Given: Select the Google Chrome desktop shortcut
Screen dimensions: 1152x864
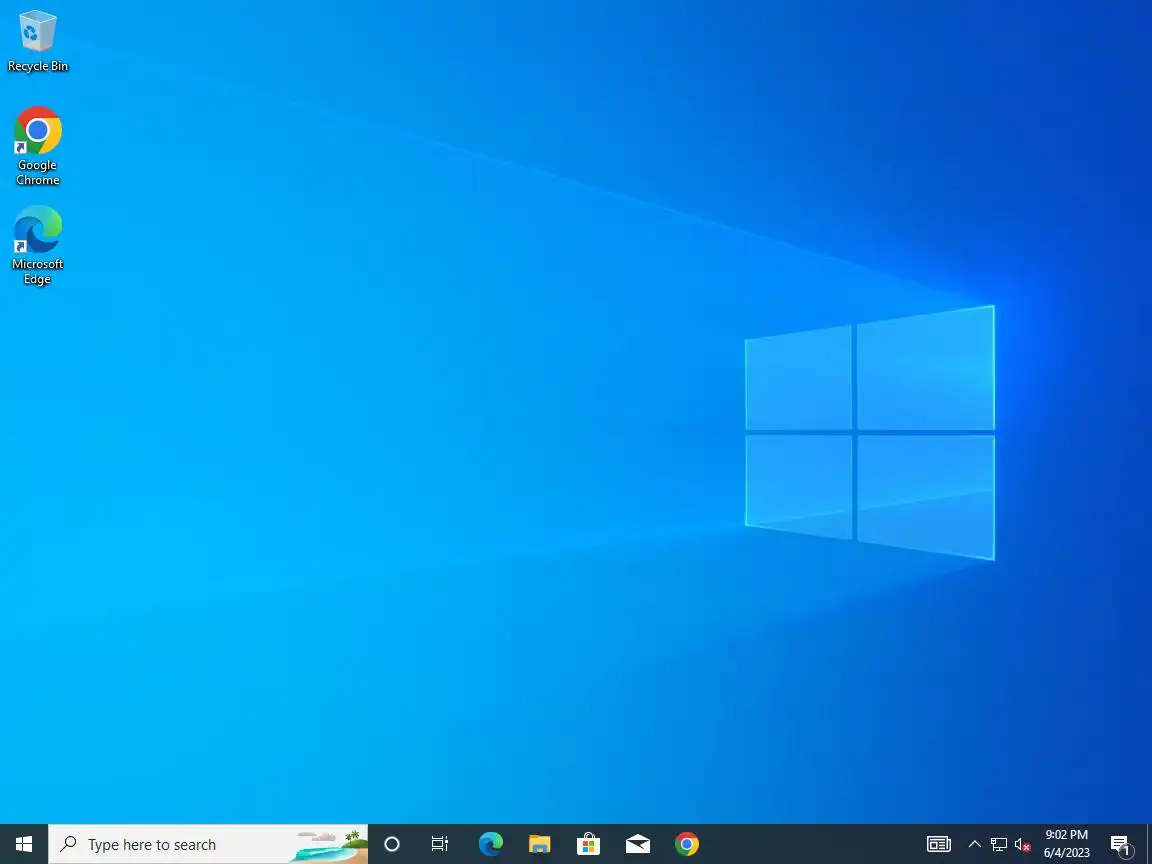Looking at the screenshot, I should [x=37, y=145].
